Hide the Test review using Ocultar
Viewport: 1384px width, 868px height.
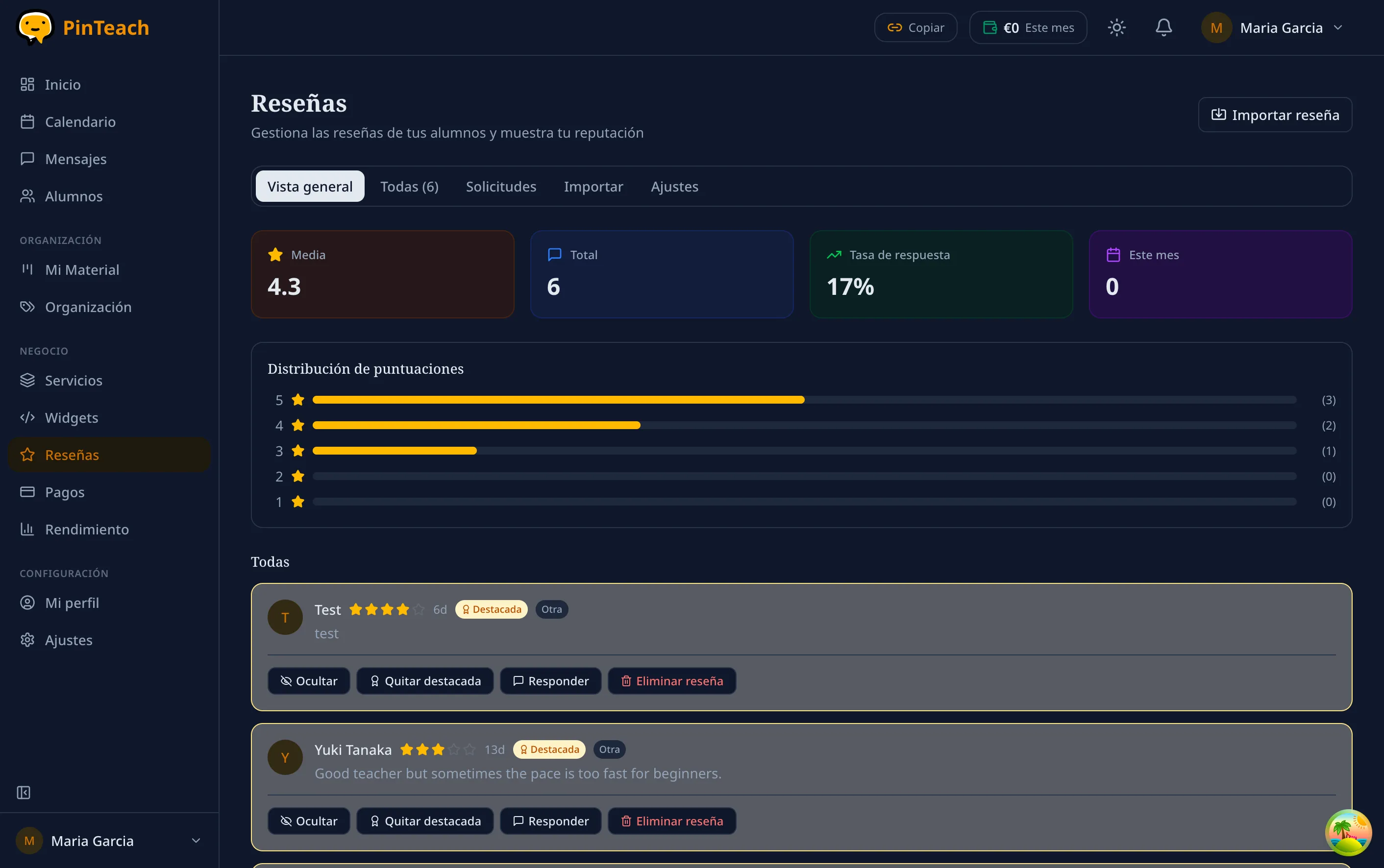coord(308,680)
